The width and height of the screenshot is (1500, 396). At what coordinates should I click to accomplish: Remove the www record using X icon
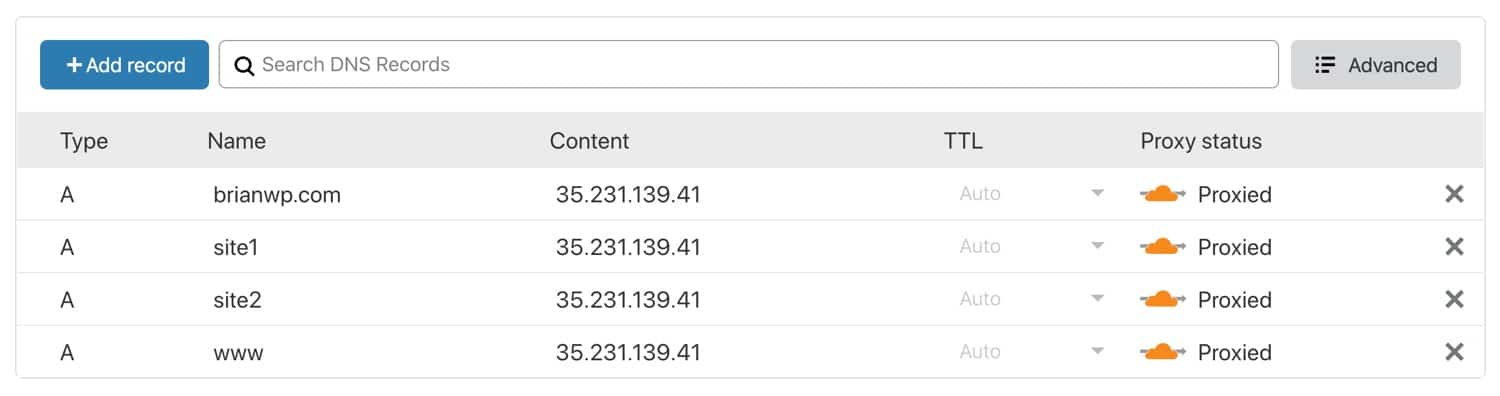coord(1454,352)
